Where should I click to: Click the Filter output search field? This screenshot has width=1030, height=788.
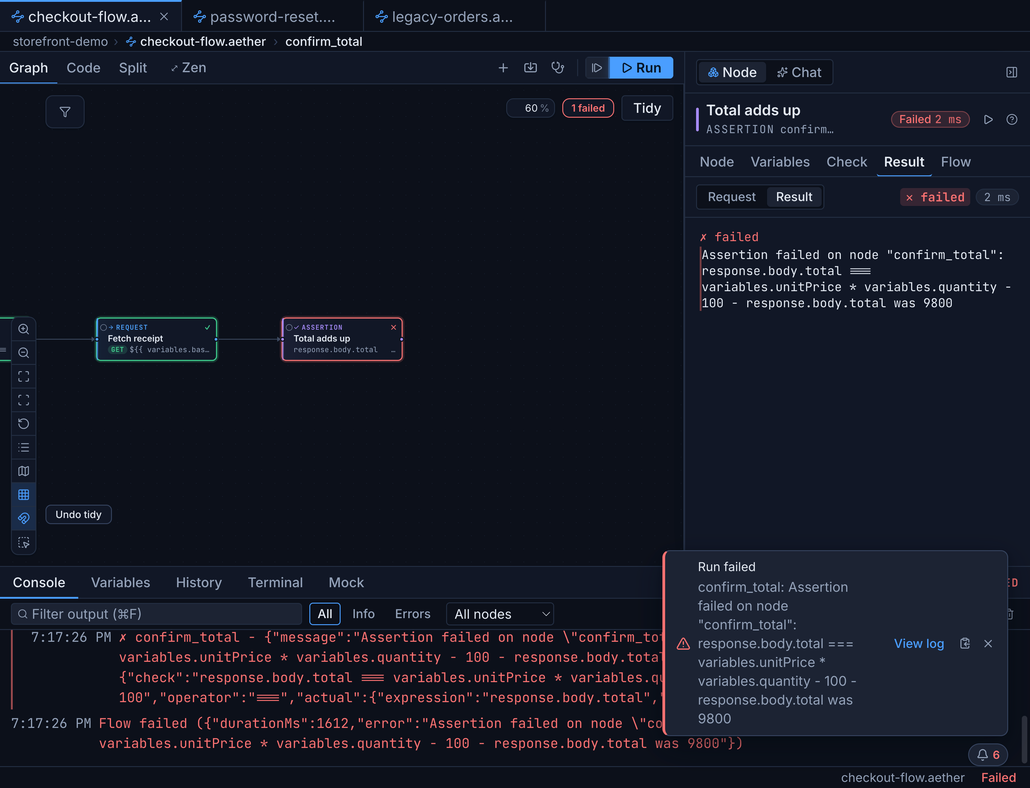click(x=157, y=614)
